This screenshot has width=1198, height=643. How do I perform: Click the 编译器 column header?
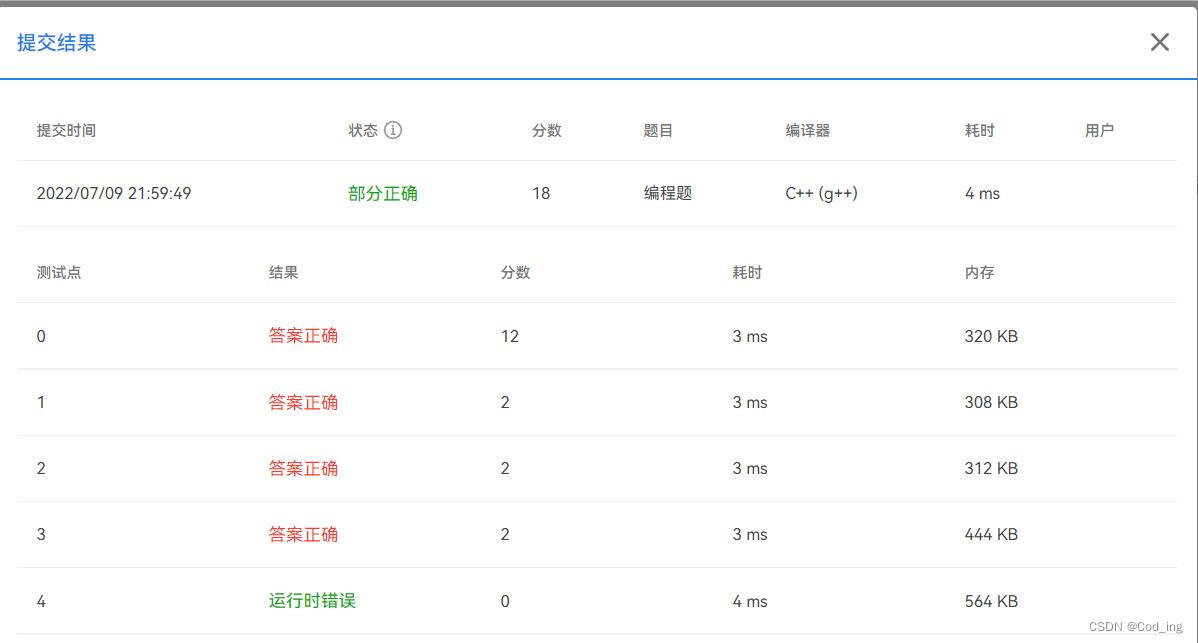coord(808,131)
